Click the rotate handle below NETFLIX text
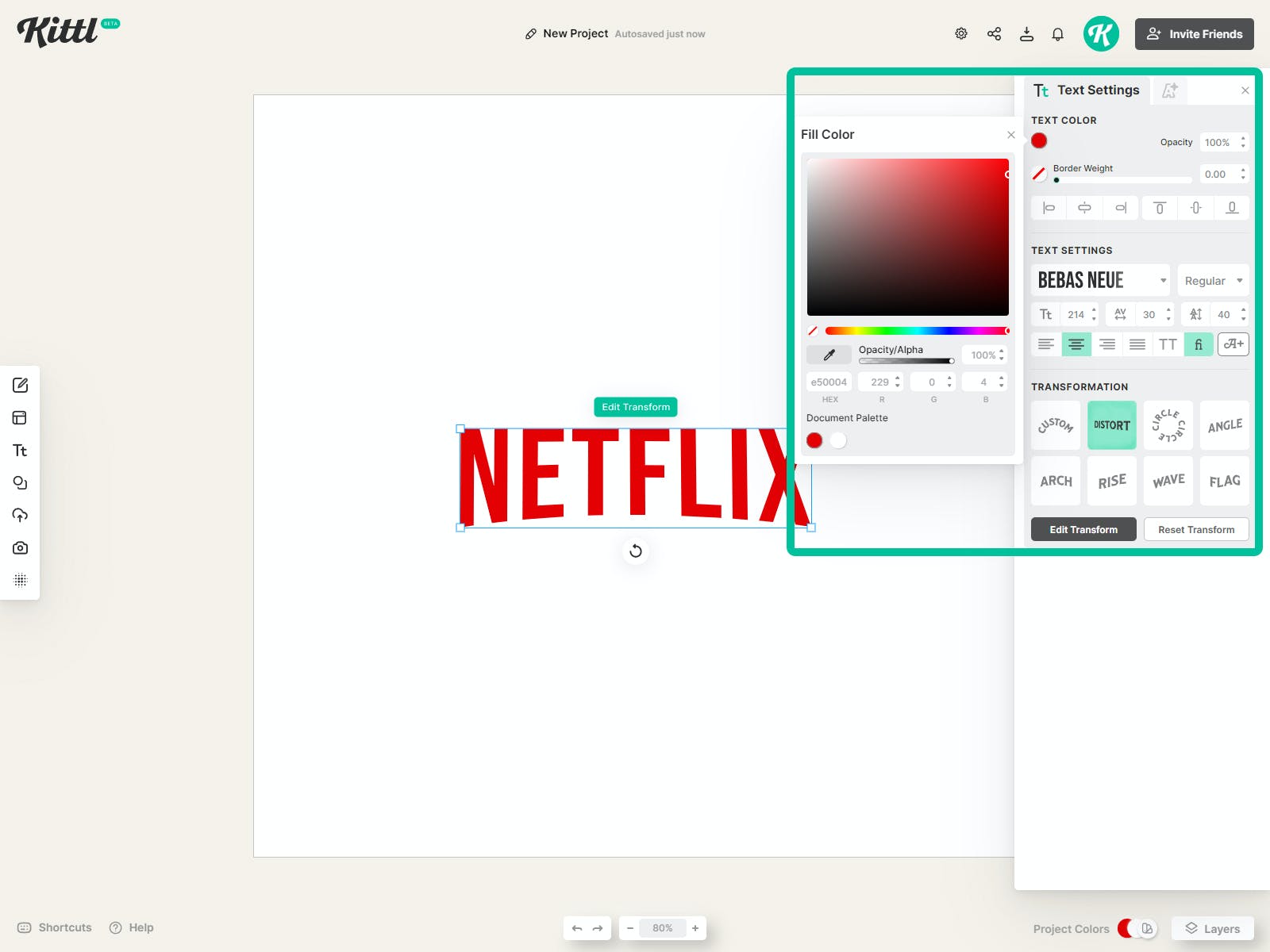The width and height of the screenshot is (1270, 952). click(x=636, y=551)
